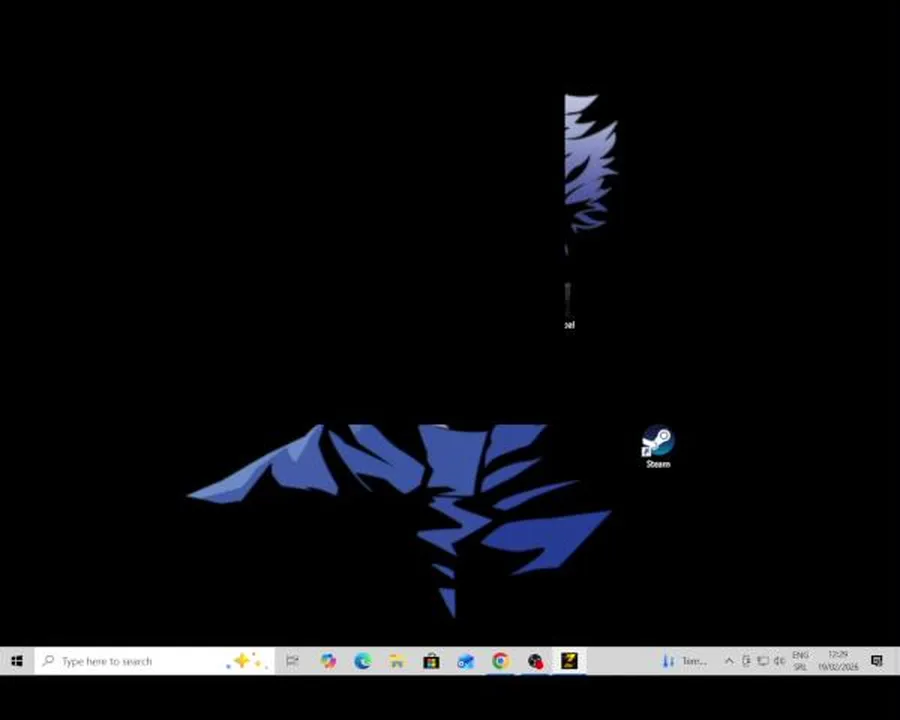Click the sparkle search highlights icon
Image resolution: width=900 pixels, height=720 pixels.
point(247,661)
